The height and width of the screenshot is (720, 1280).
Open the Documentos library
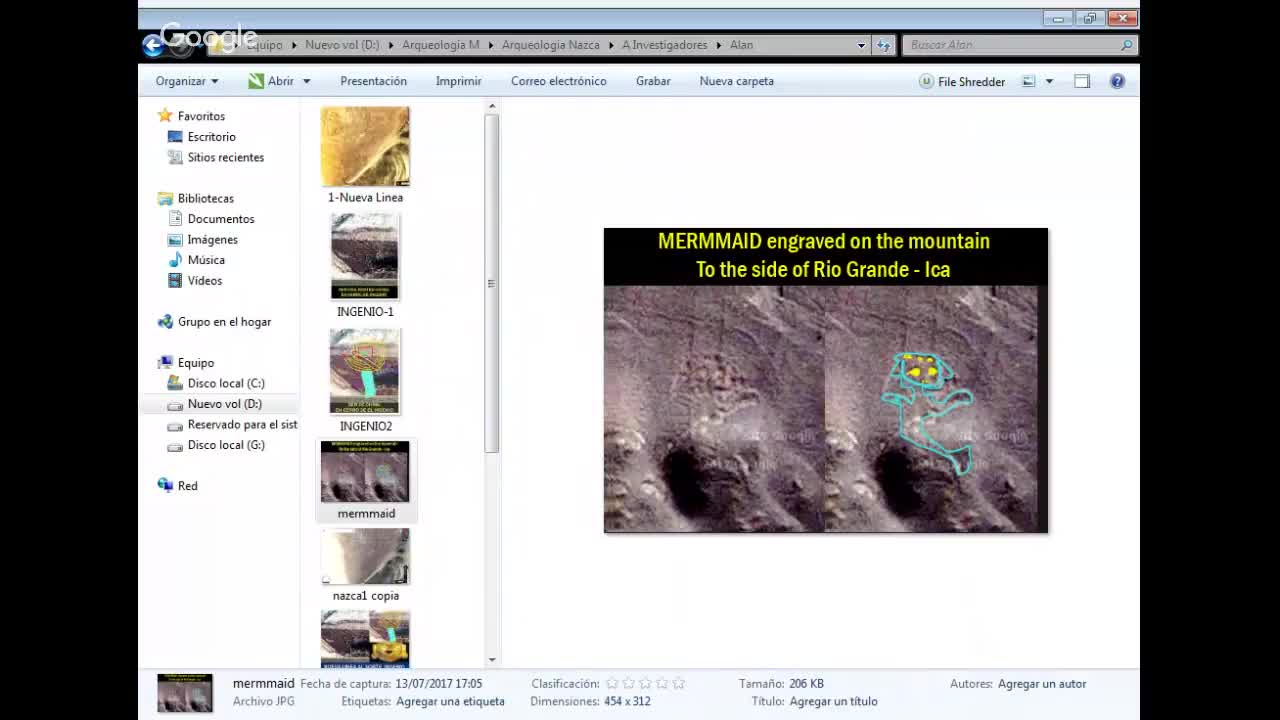220,219
